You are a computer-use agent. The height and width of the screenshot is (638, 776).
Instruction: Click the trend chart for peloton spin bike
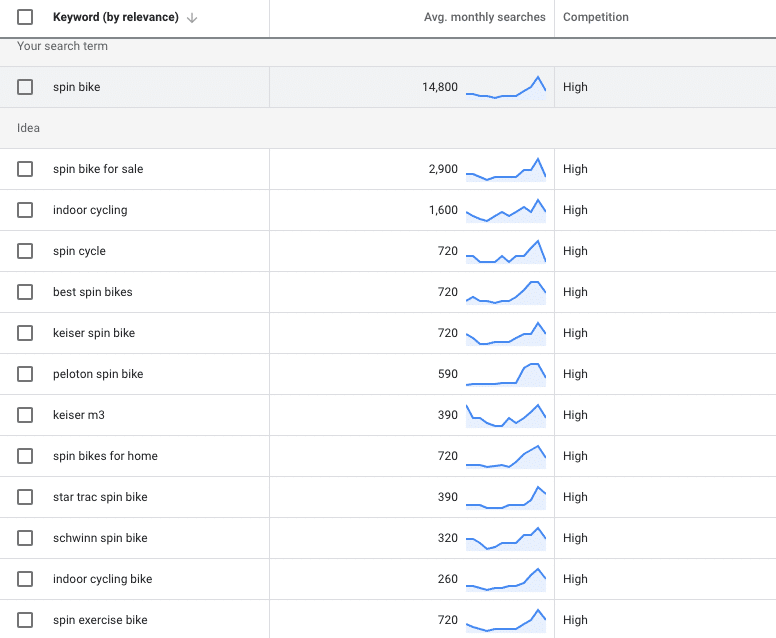(506, 374)
